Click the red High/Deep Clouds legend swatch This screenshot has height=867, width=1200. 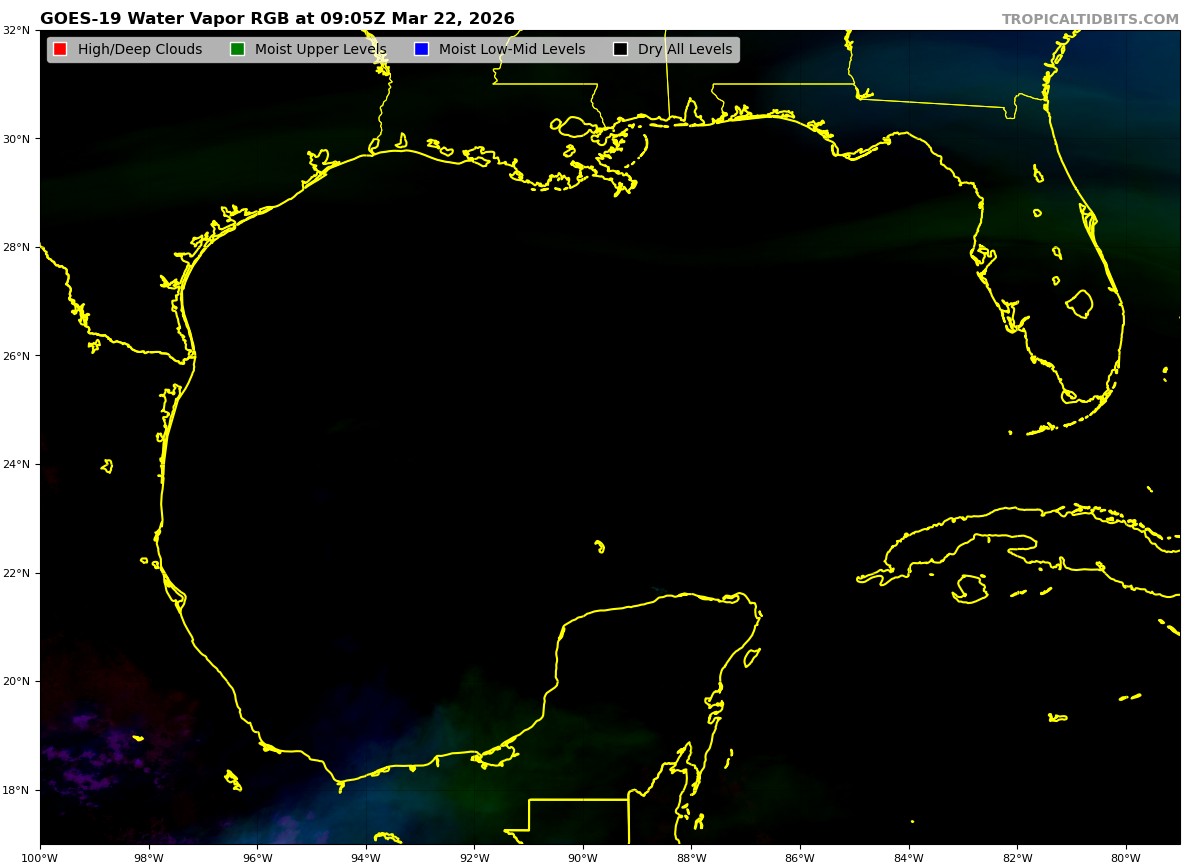pos(60,50)
